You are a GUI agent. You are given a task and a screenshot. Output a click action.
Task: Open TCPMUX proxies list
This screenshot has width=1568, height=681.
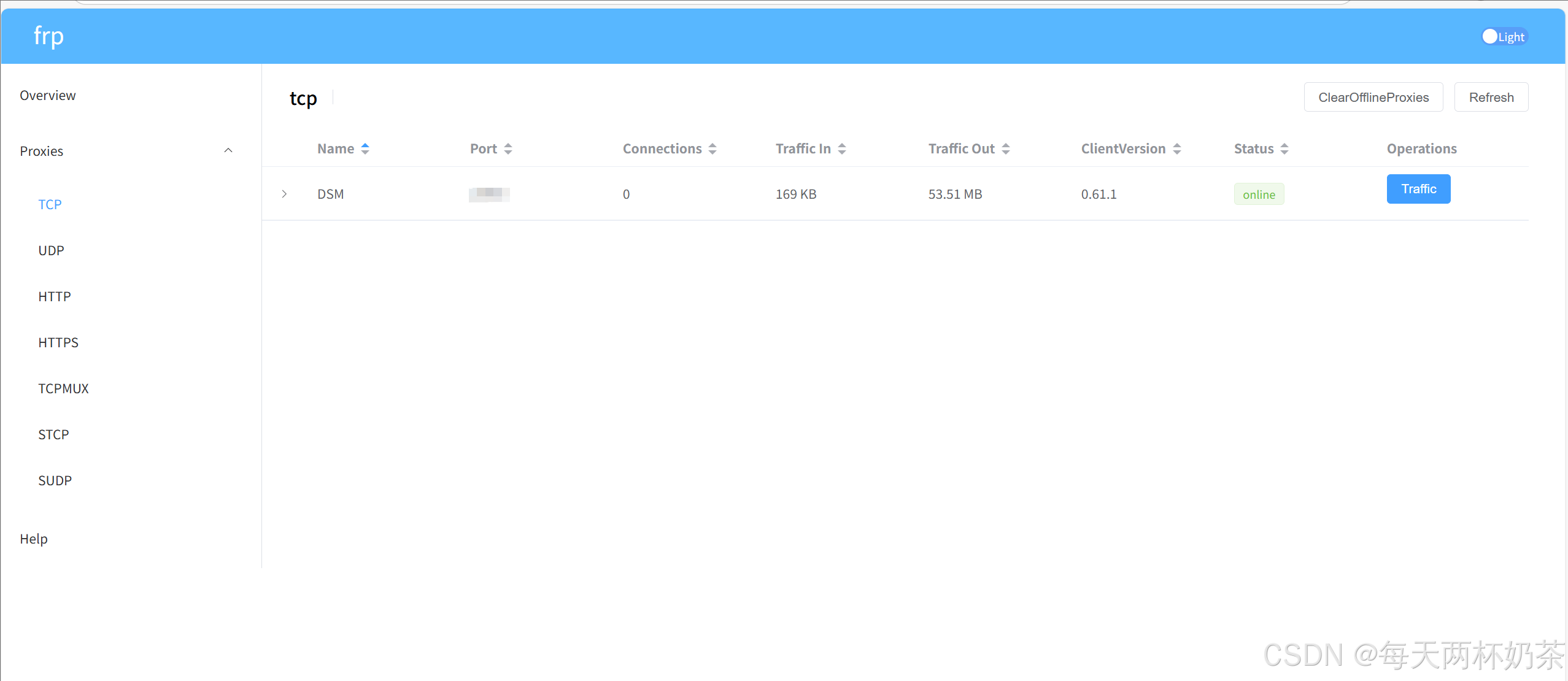click(63, 388)
